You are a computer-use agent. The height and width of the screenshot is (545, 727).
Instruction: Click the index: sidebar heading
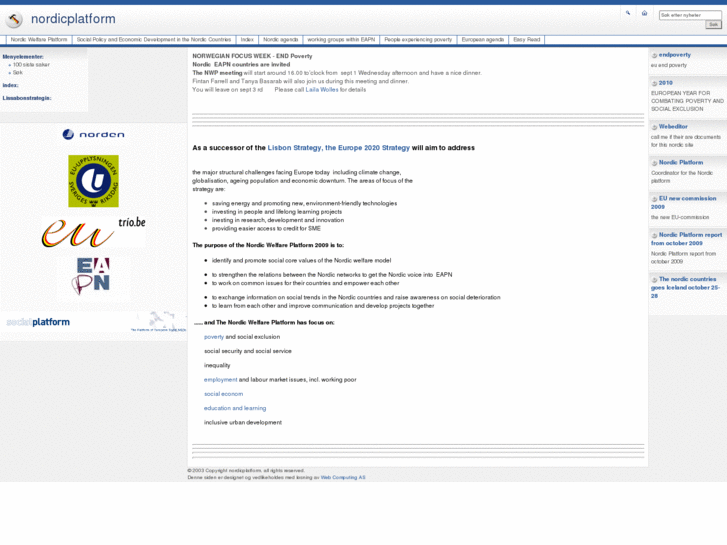pyautogui.click(x=10, y=85)
